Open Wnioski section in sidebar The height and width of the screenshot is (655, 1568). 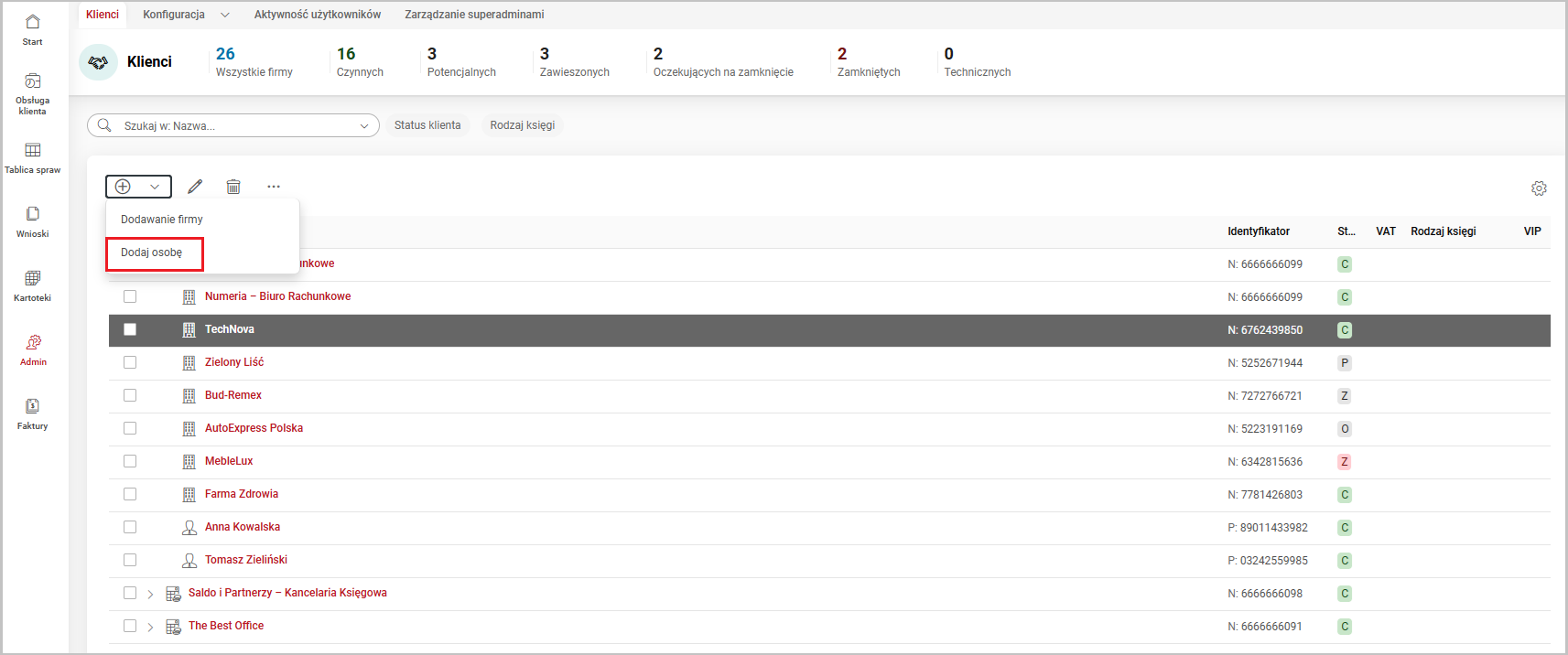click(x=32, y=221)
